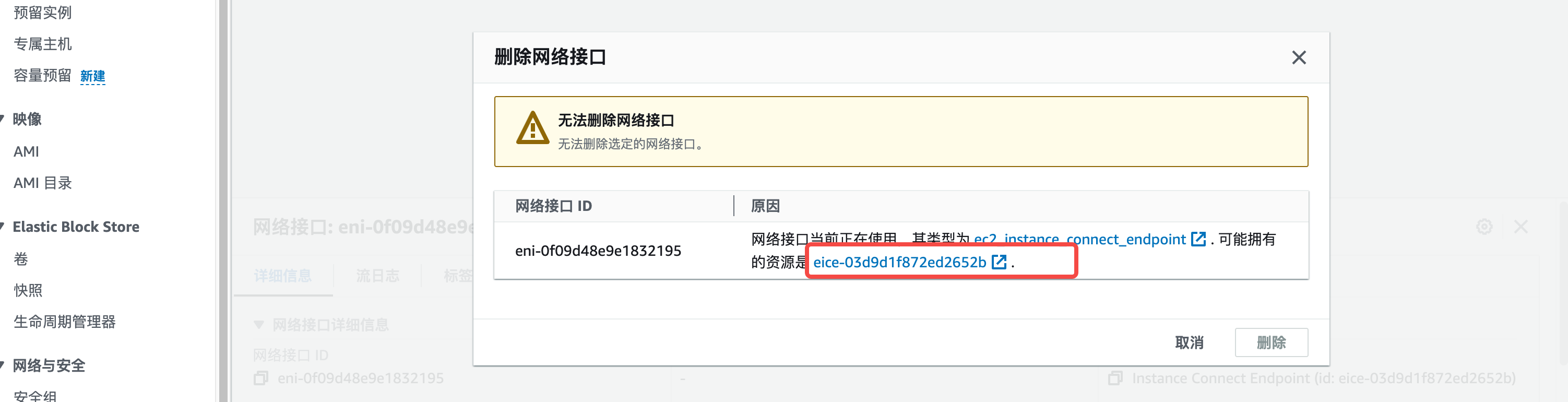Close the network interface details panel
The image size is (1568, 402).
(1521, 227)
